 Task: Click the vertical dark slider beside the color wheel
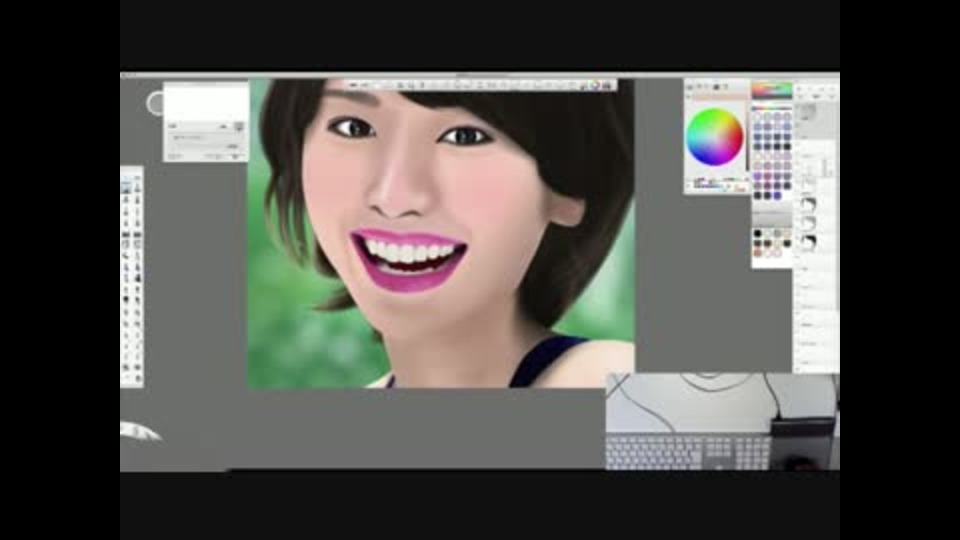[748, 140]
